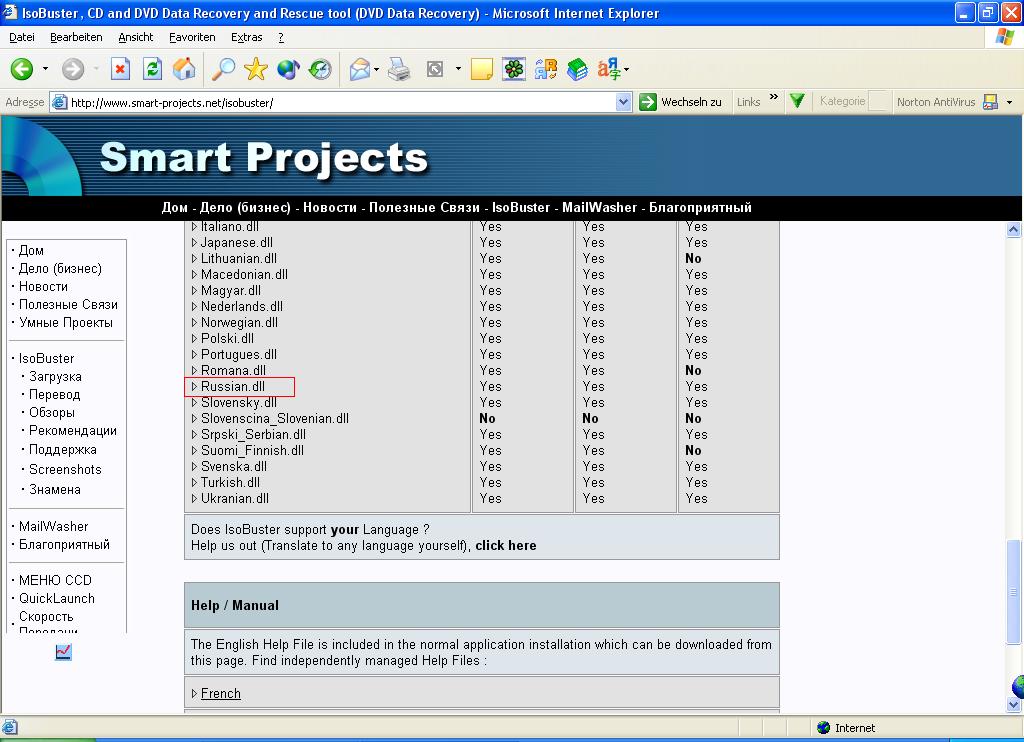Go back with the green Back arrow
Image resolution: width=1024 pixels, height=742 pixels.
[22, 69]
